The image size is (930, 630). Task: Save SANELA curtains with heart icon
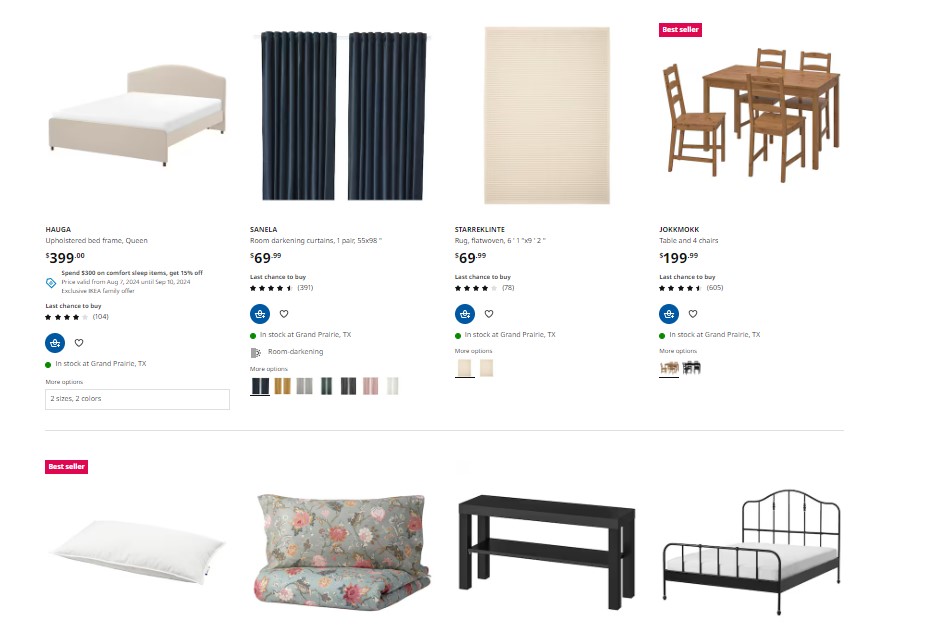click(x=284, y=314)
